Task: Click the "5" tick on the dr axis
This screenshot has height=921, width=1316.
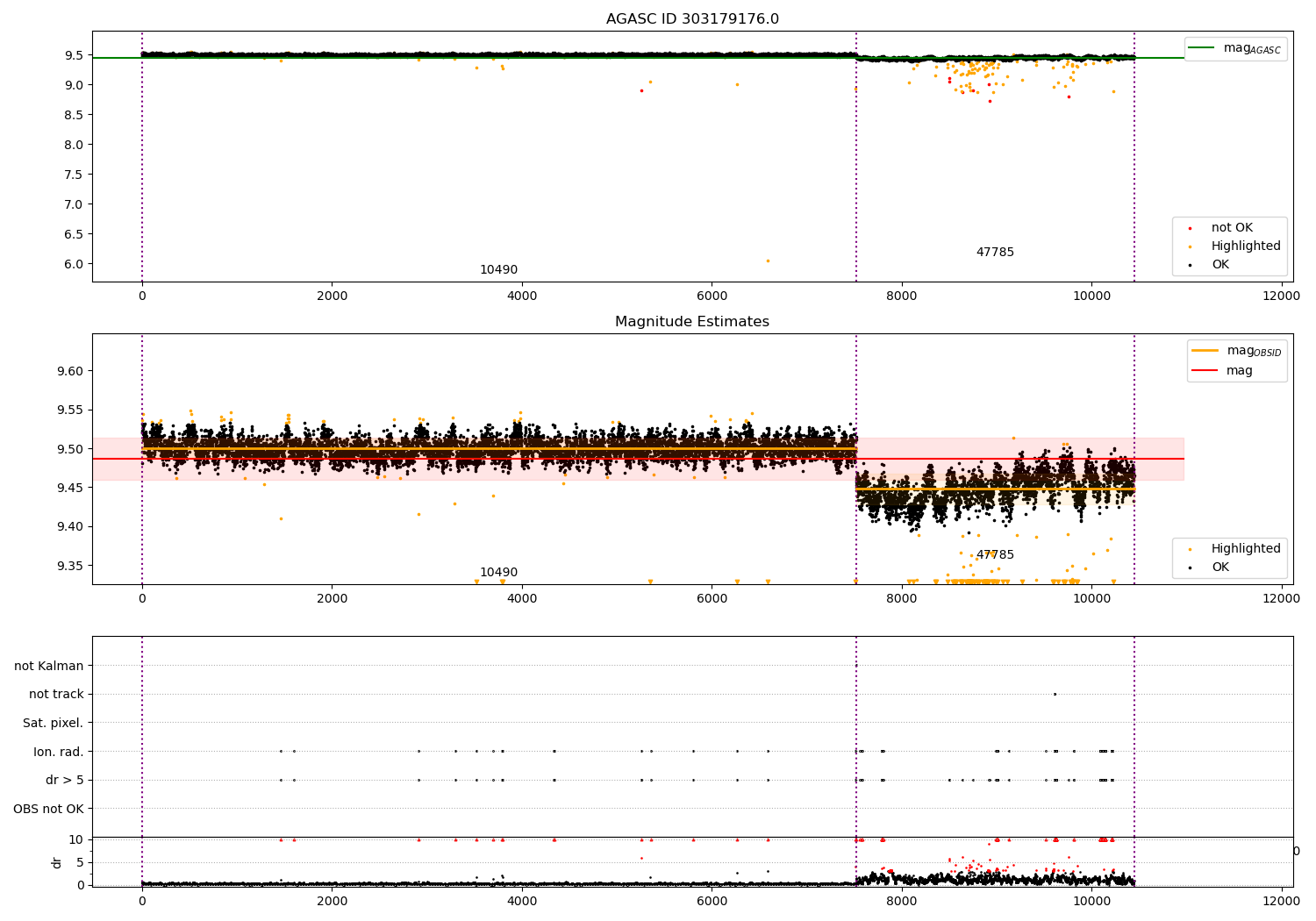Action: click(81, 862)
